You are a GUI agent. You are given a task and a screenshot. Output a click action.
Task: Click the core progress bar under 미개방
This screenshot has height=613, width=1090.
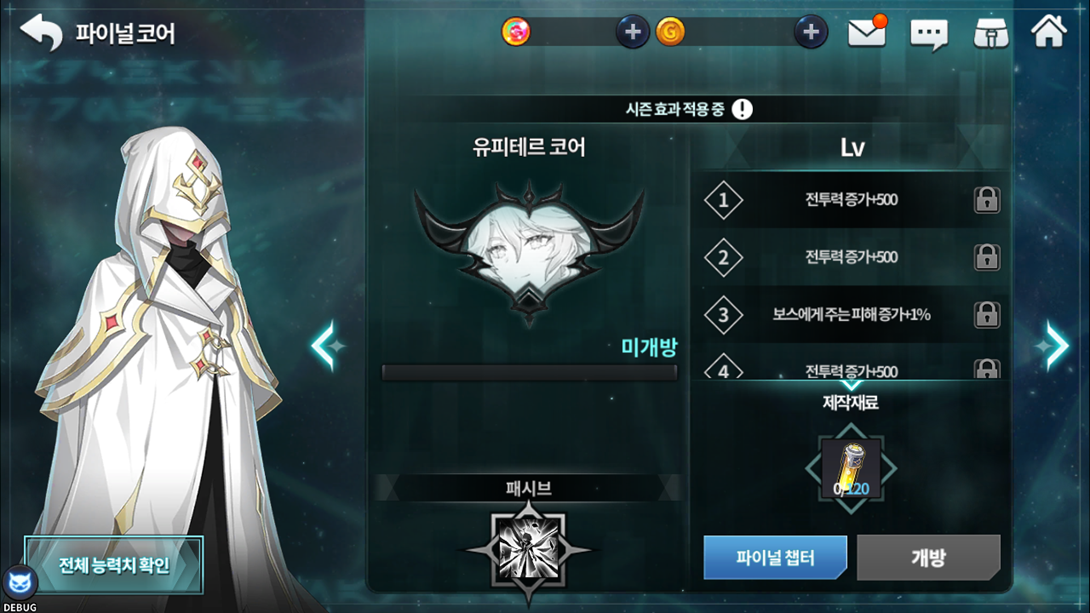pos(529,373)
